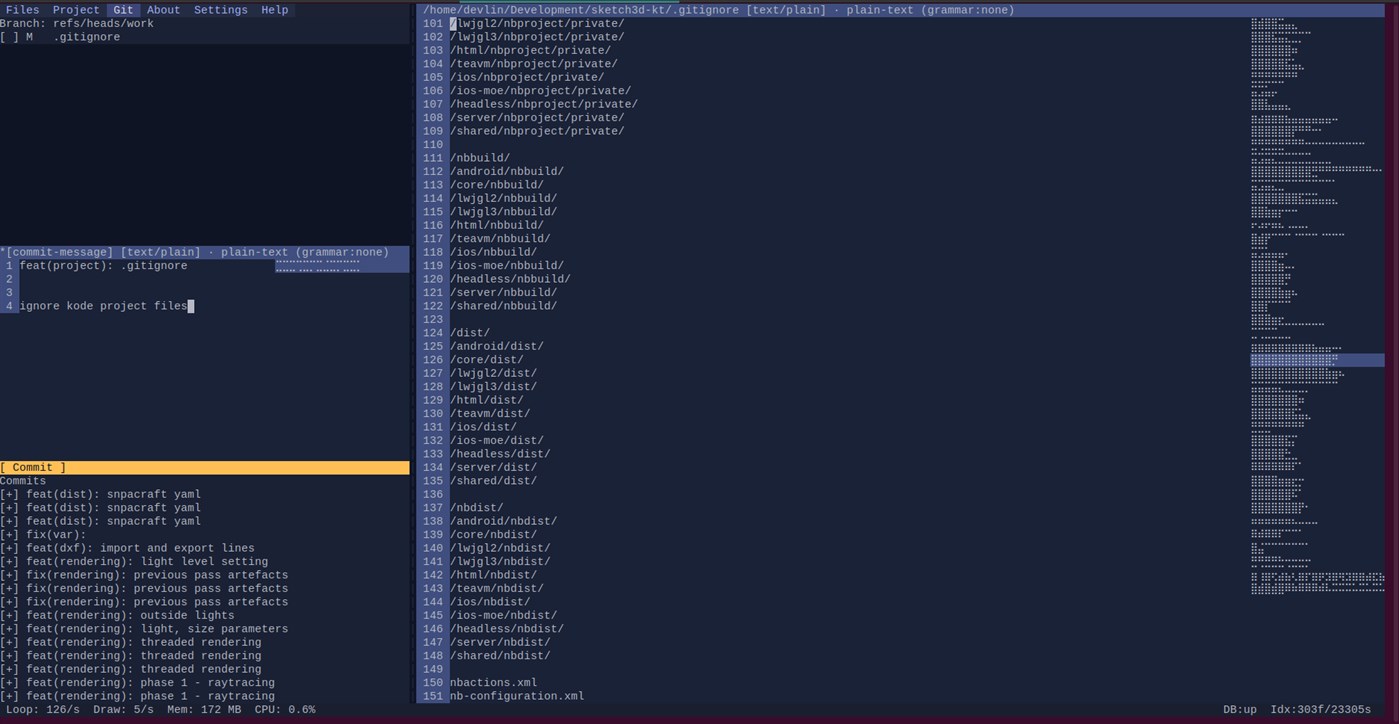Click the line "nbactions.xml"

tap(494, 683)
